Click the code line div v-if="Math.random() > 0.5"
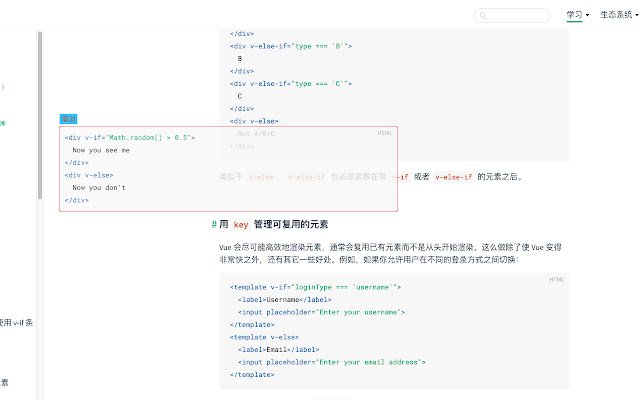 click(x=129, y=138)
